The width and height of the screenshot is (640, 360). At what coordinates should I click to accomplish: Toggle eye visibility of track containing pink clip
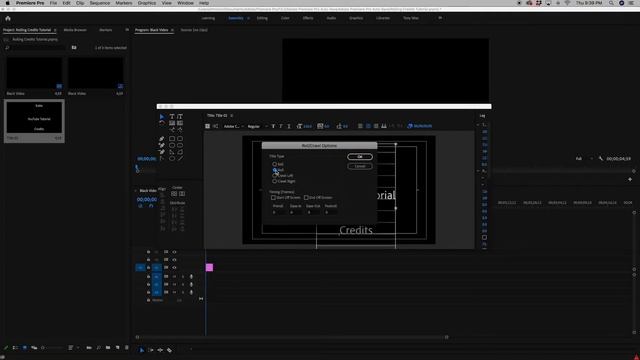(174, 267)
